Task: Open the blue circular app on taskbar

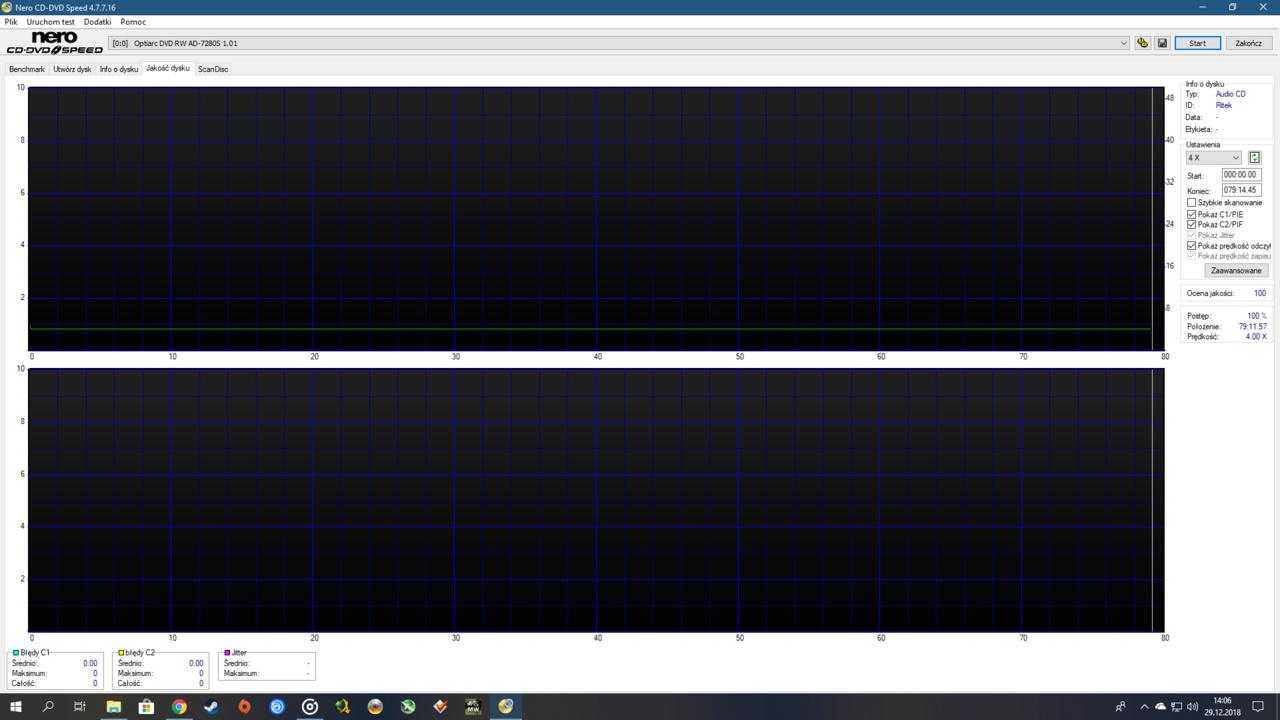Action: [277, 706]
